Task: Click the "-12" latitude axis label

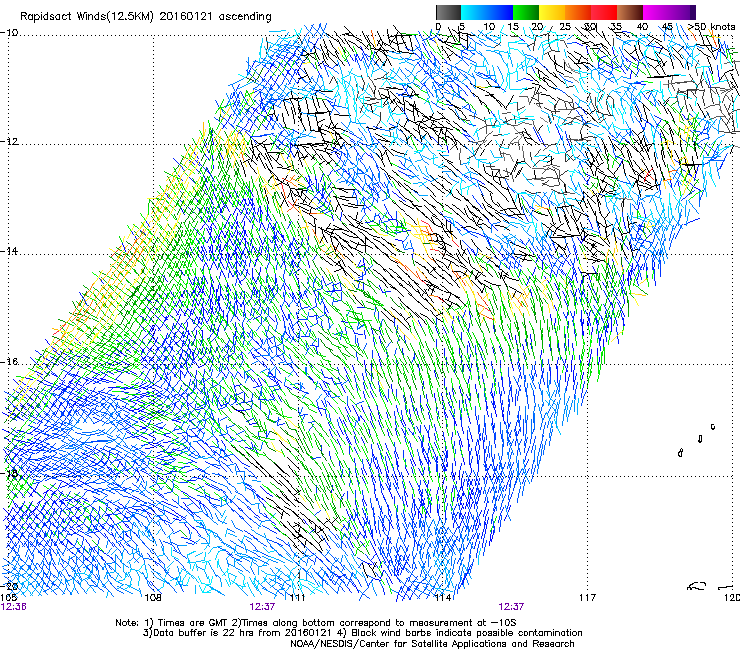Action: coord(9,141)
